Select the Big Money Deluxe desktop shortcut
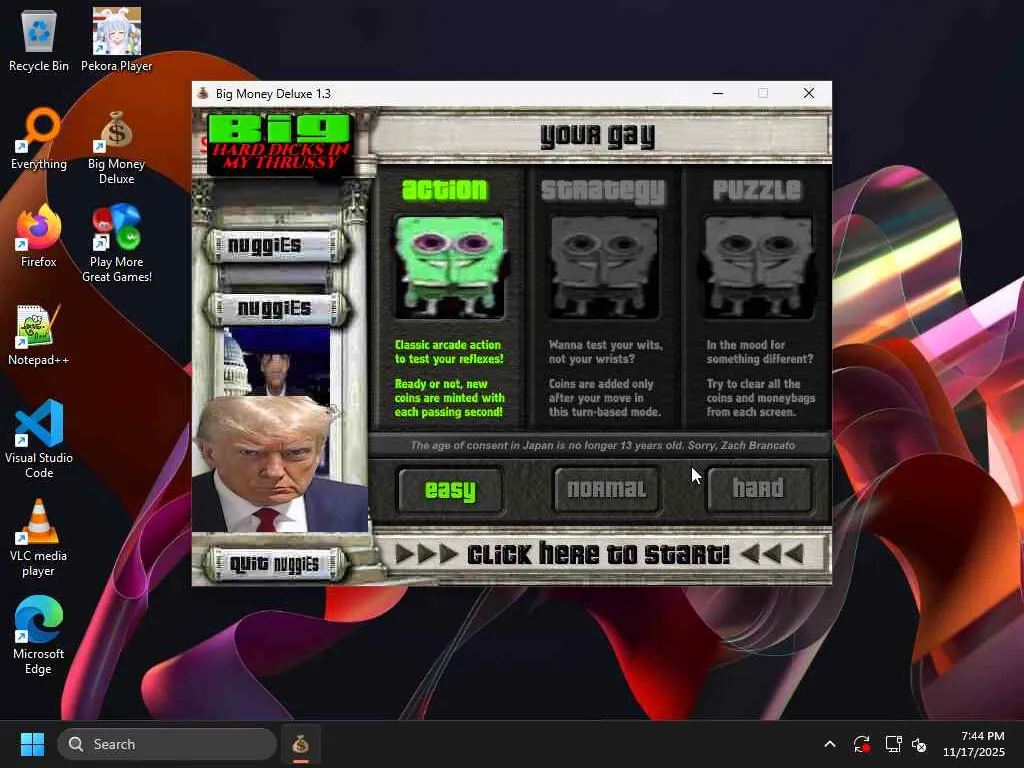Viewport: 1024px width, 768px height. [116, 146]
